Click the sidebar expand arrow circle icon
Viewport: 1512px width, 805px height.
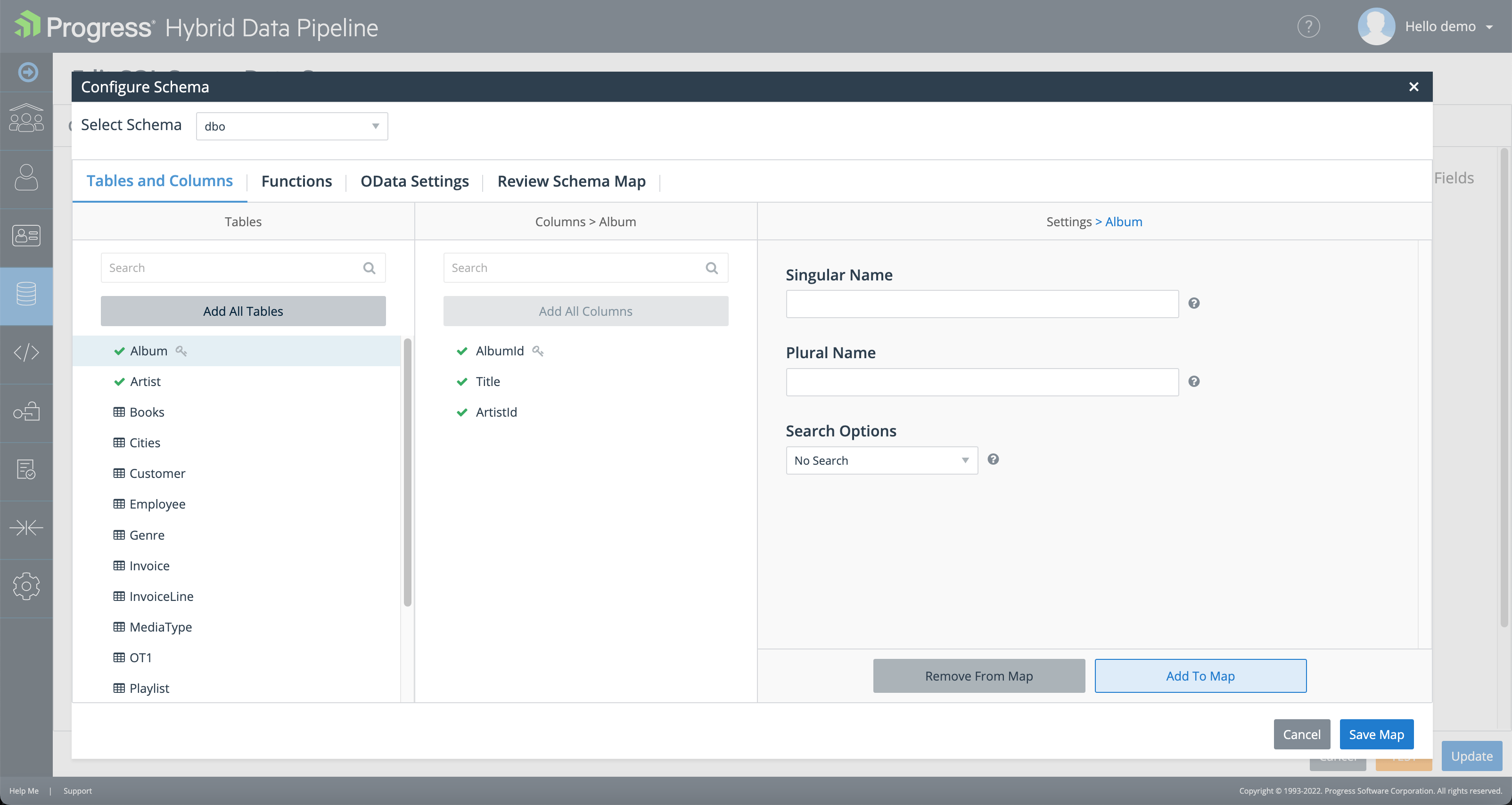28,72
